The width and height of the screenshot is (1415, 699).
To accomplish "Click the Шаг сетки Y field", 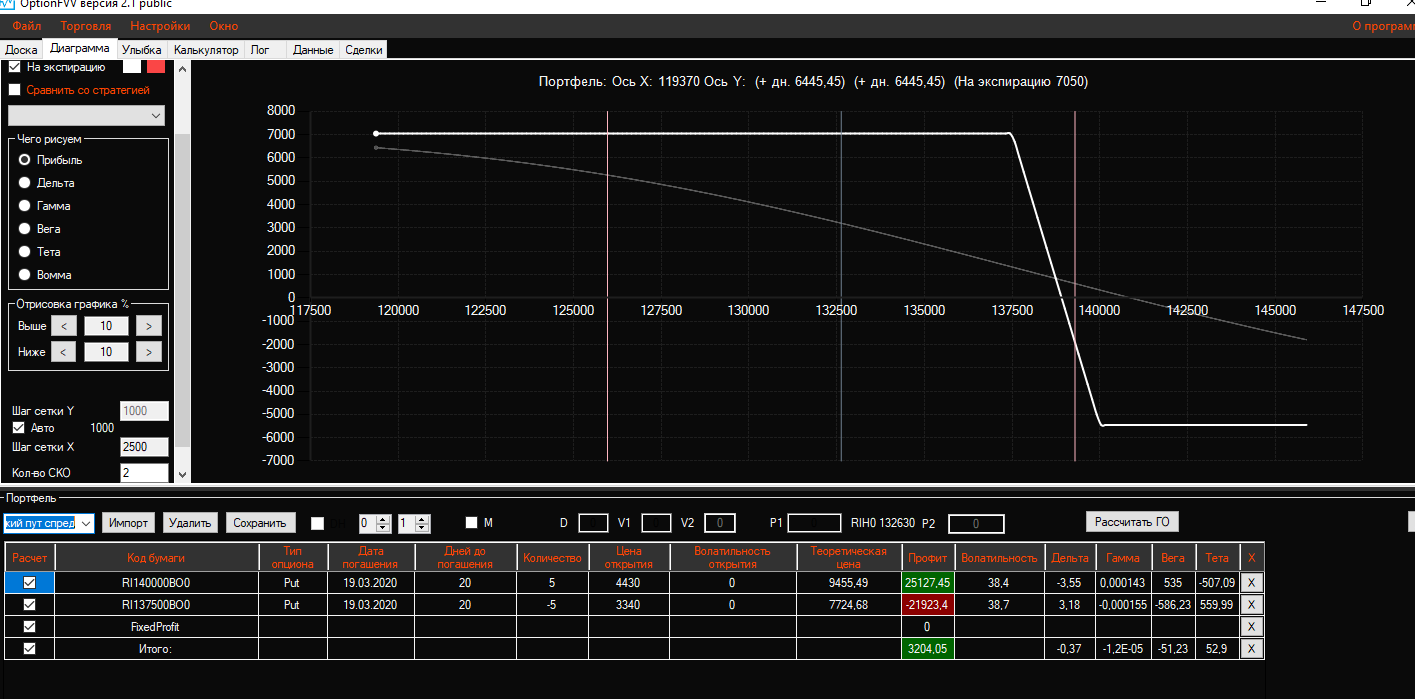I will [144, 411].
